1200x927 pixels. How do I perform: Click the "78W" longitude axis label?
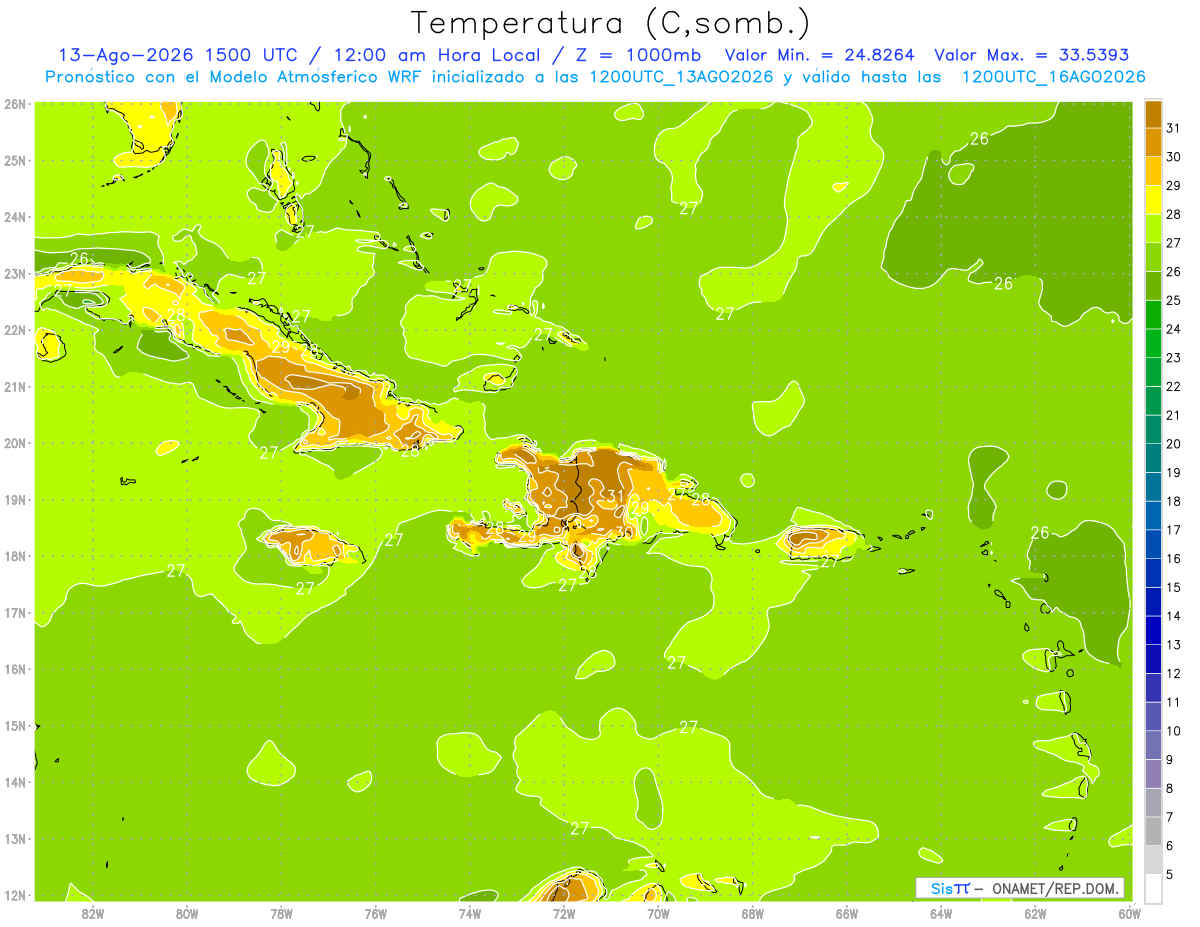[x=281, y=913]
